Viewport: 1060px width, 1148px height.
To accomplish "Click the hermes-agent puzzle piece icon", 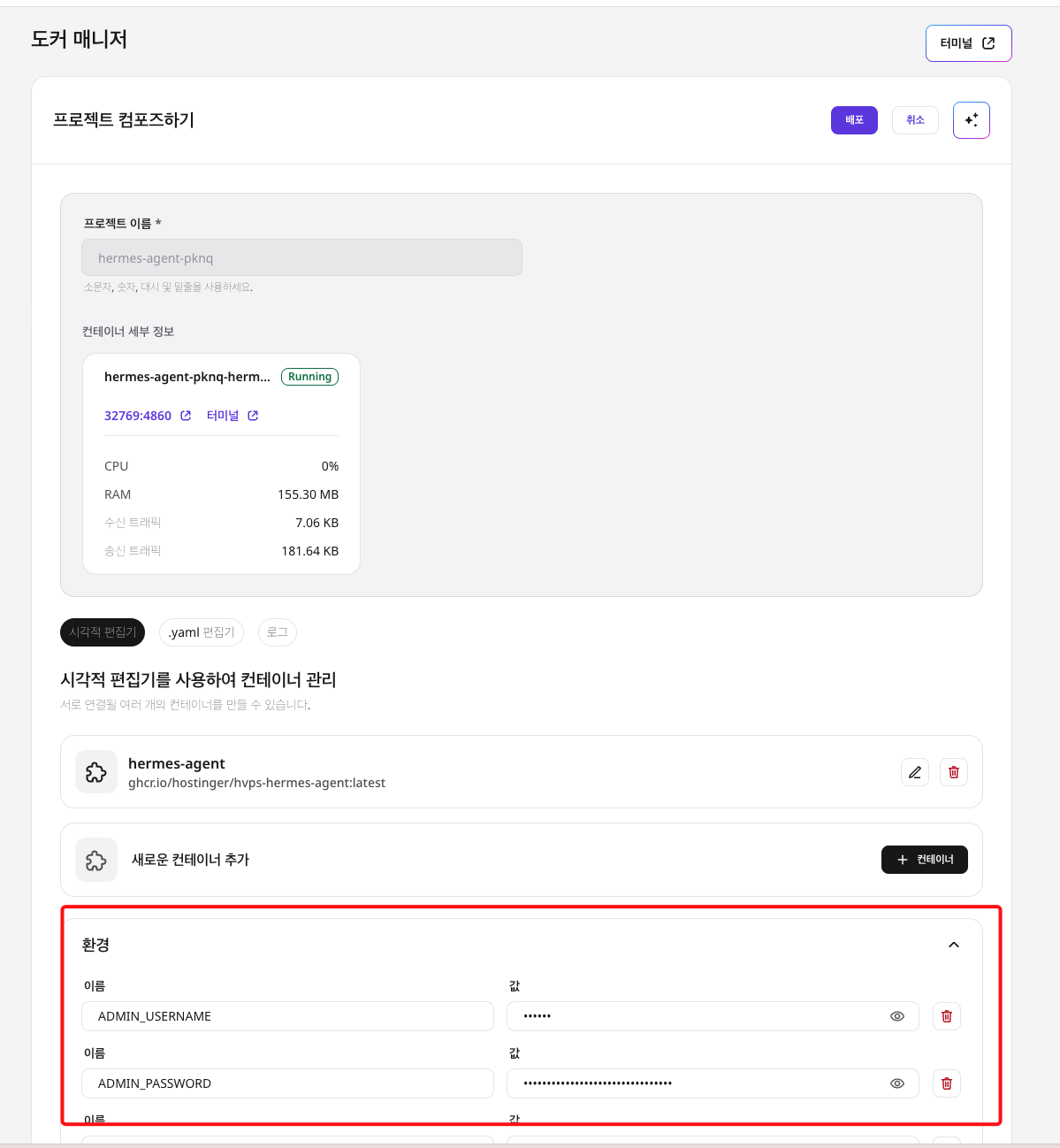I will point(96,772).
